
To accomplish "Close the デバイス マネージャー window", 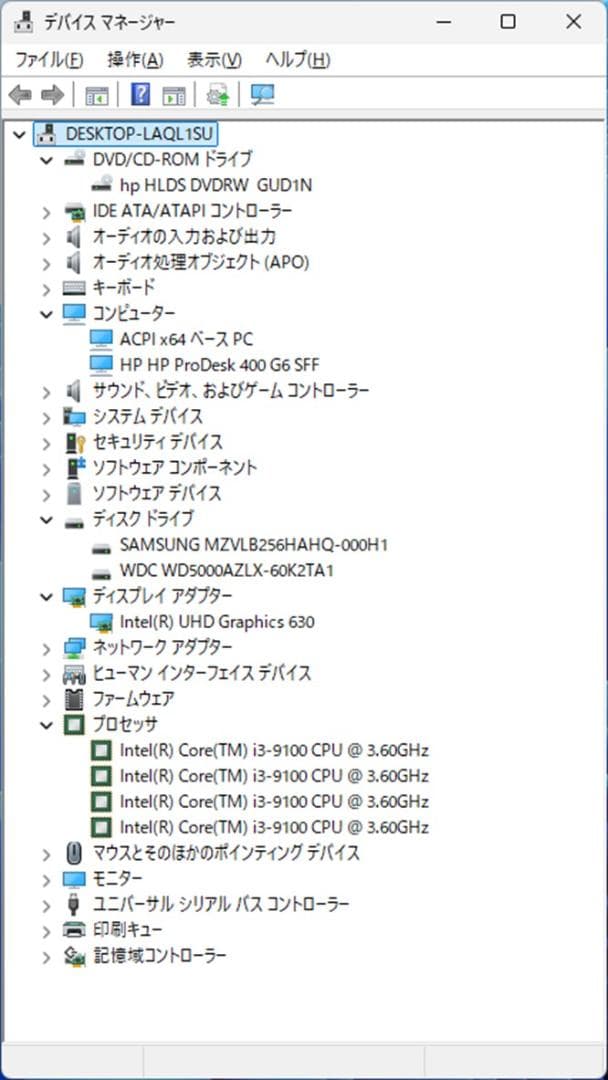I will (x=573, y=22).
